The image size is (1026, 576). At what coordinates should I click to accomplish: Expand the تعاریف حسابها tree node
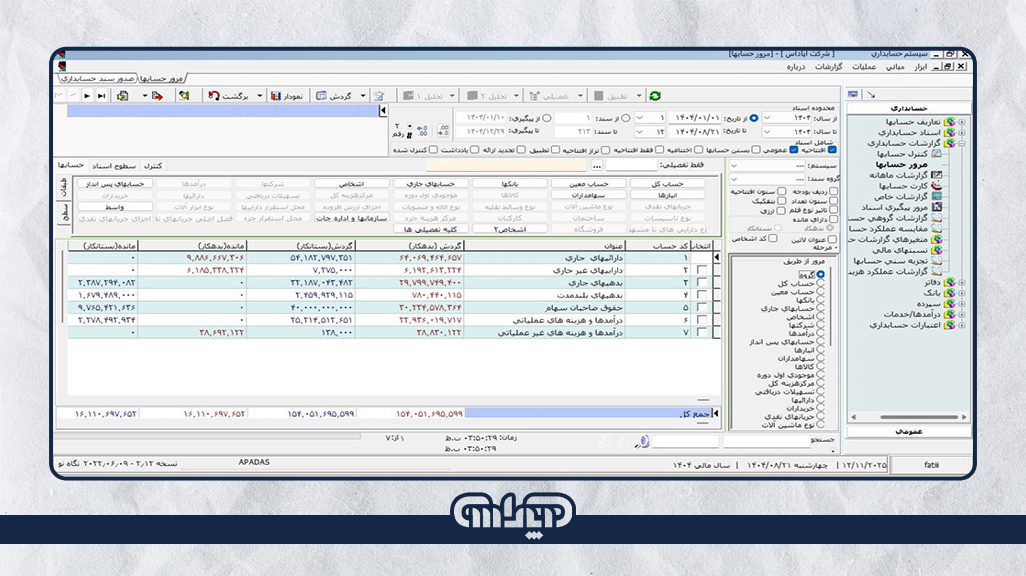click(961, 121)
